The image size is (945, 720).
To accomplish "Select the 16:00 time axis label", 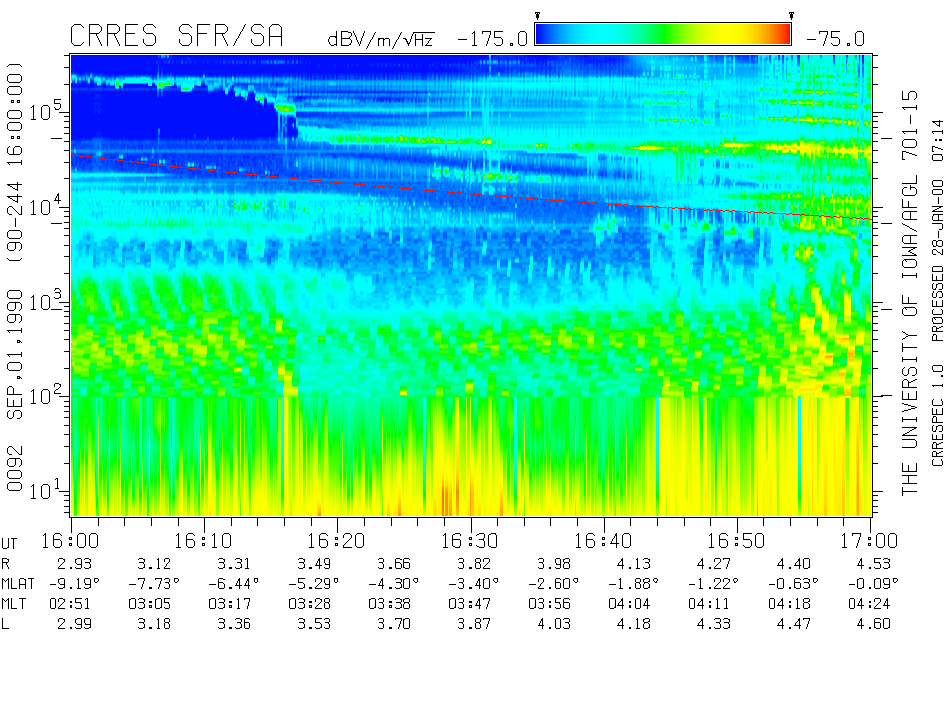I will coord(72,541).
